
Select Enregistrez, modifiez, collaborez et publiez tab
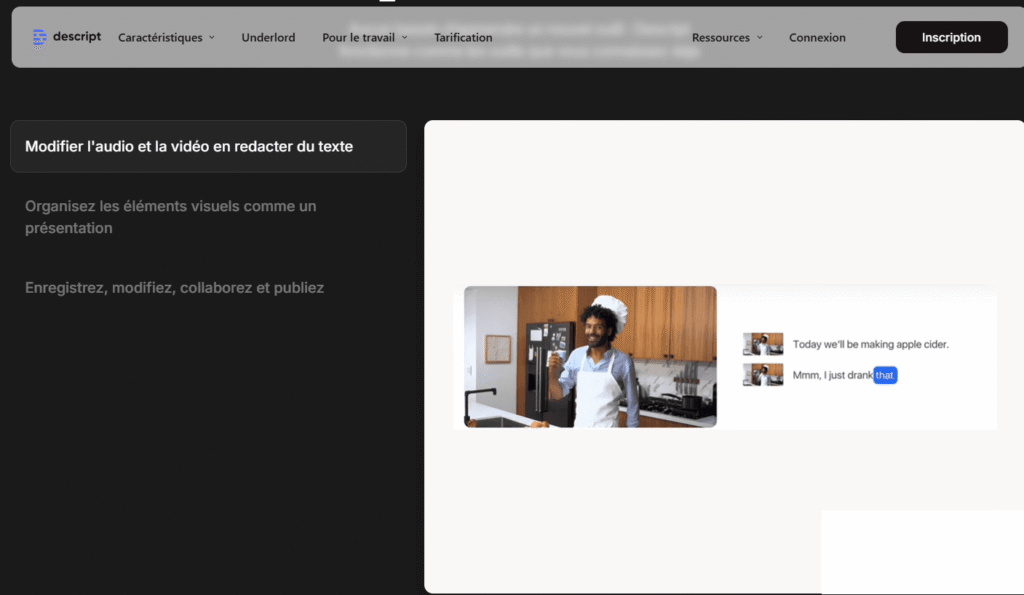click(174, 288)
